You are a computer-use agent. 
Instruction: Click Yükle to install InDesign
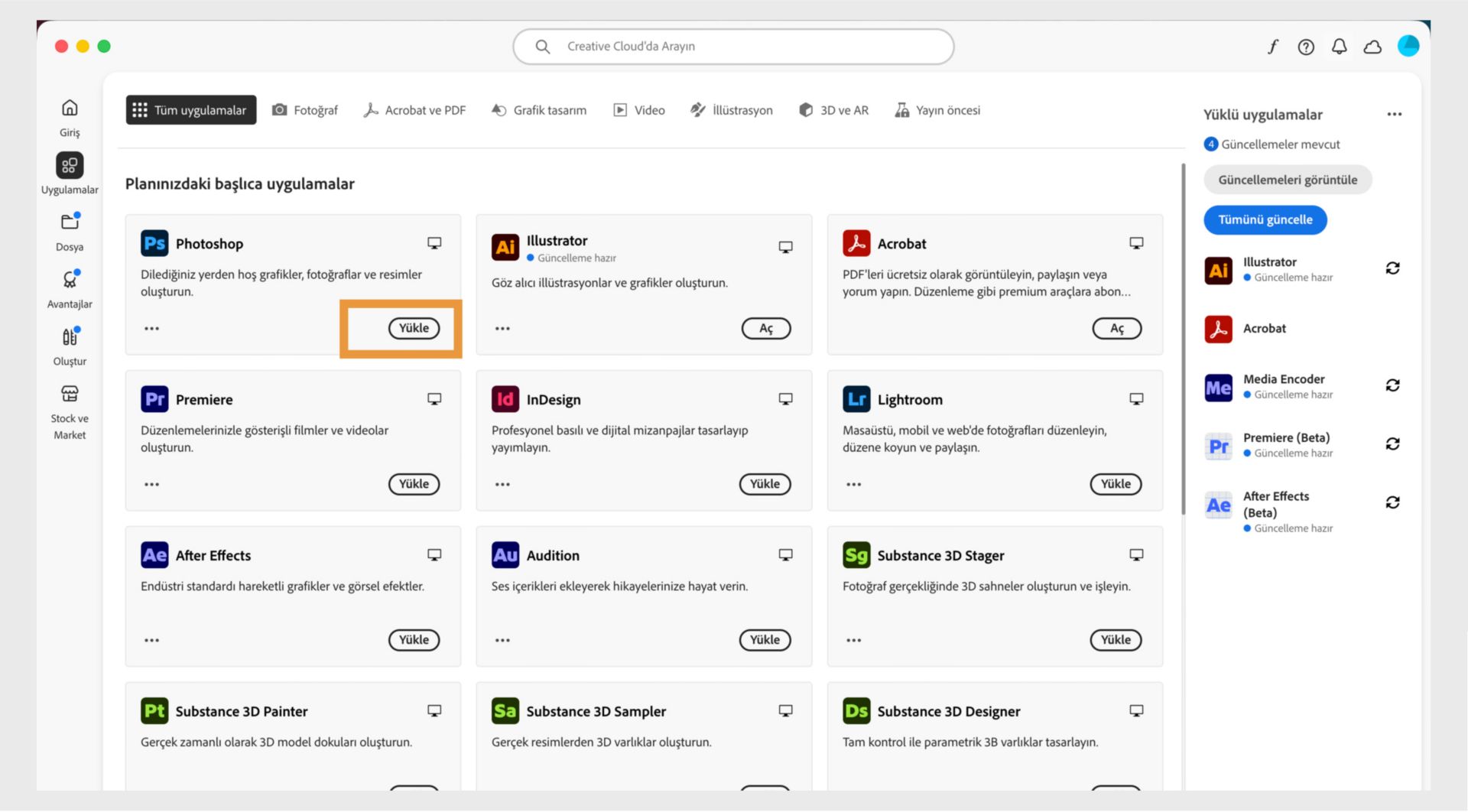click(x=765, y=485)
